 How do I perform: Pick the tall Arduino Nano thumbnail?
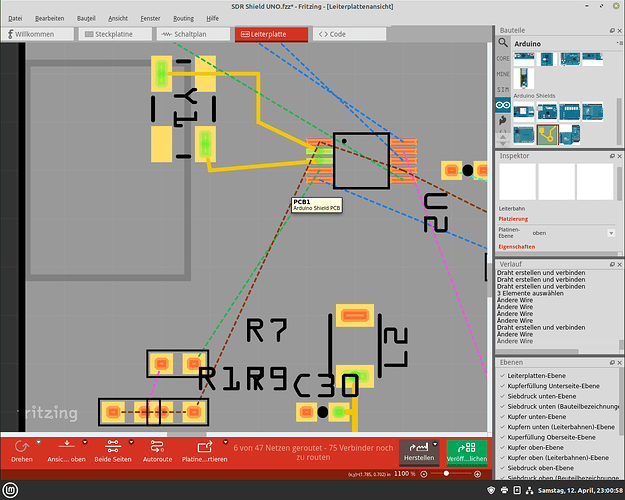pos(524,78)
